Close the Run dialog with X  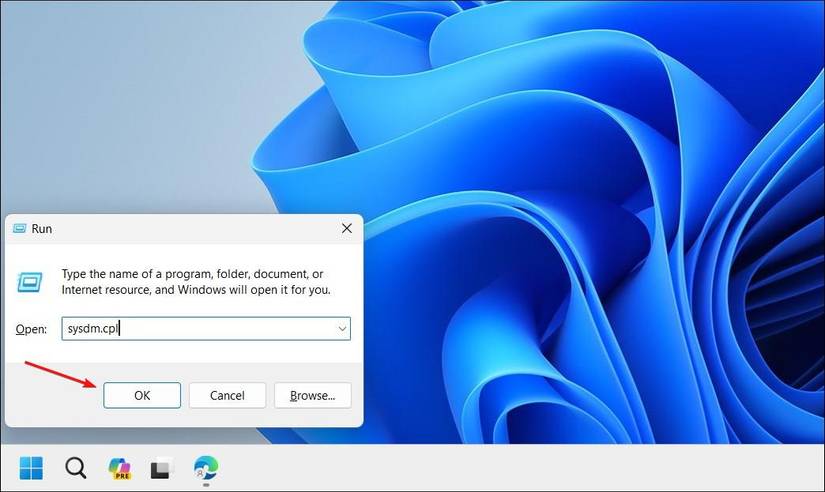point(347,228)
